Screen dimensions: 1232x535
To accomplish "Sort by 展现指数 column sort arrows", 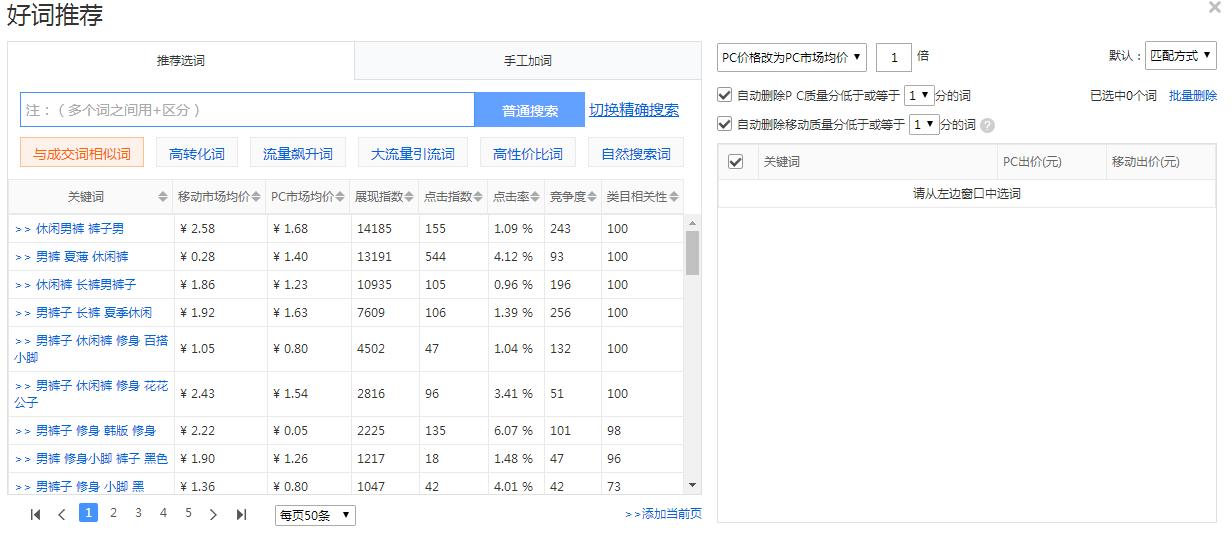I will 411,197.
